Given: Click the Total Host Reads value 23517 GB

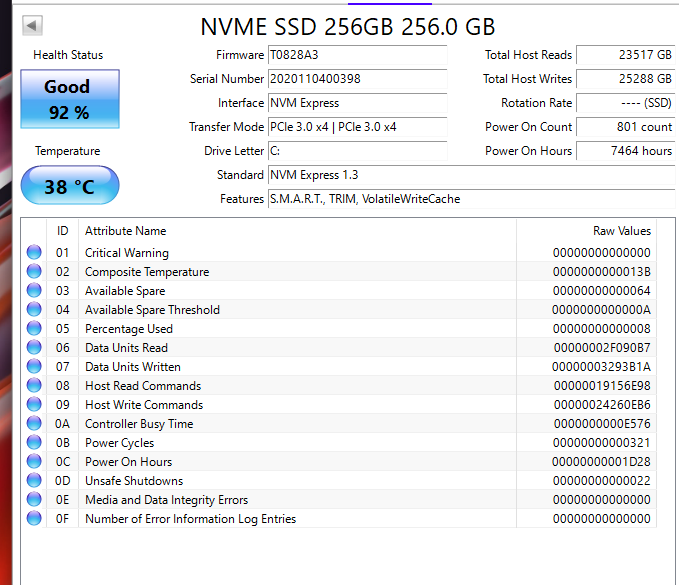Looking at the screenshot, I should (x=626, y=55).
